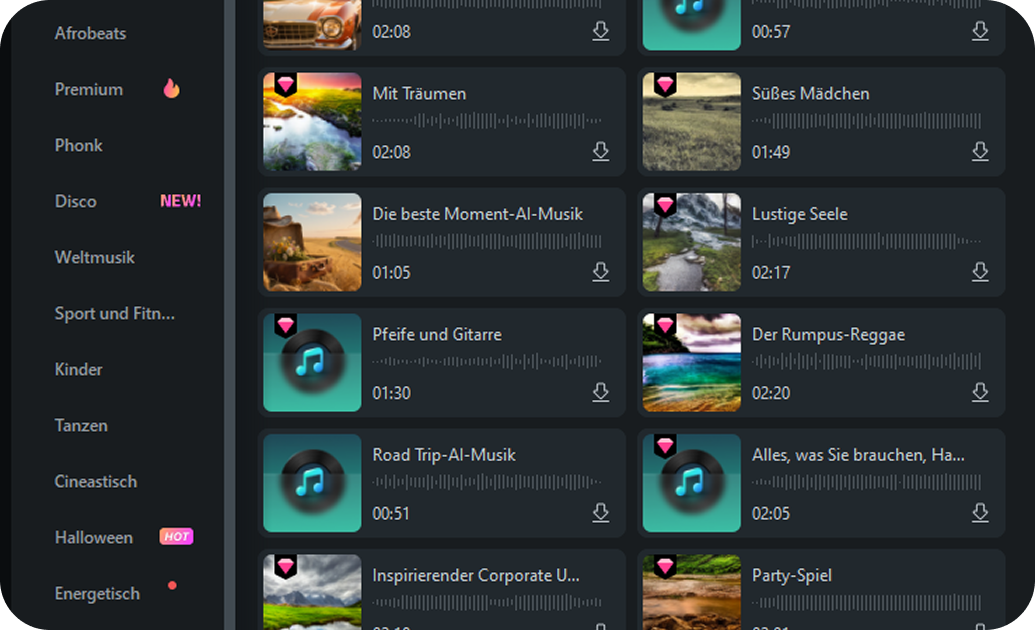Screen dimensions: 1035x630
Task: Click the "Der Rumpus-Reggae" cover thumbnail
Action: [691, 362]
